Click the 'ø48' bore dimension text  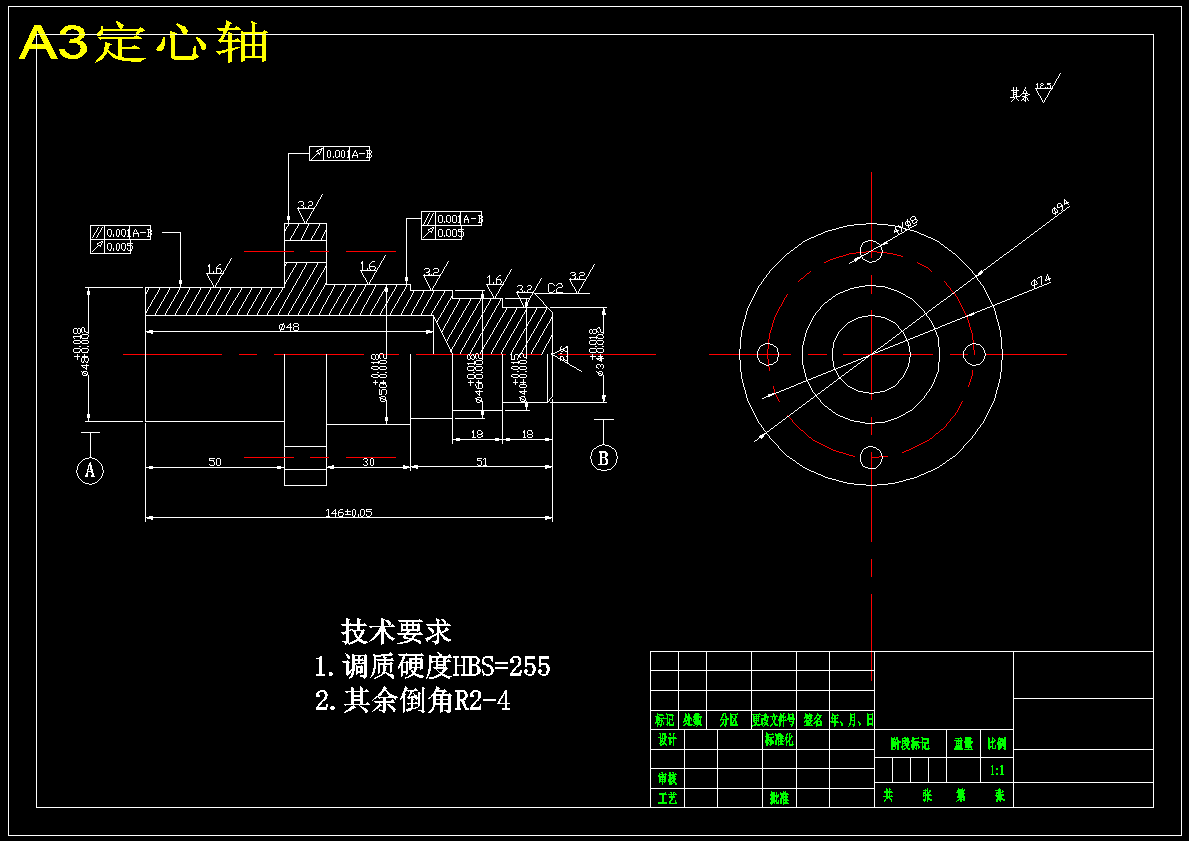click(289, 327)
